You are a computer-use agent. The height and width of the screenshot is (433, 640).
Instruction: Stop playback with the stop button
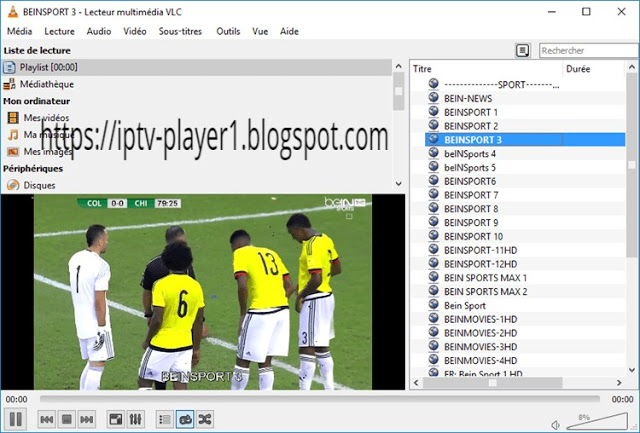pos(67,419)
